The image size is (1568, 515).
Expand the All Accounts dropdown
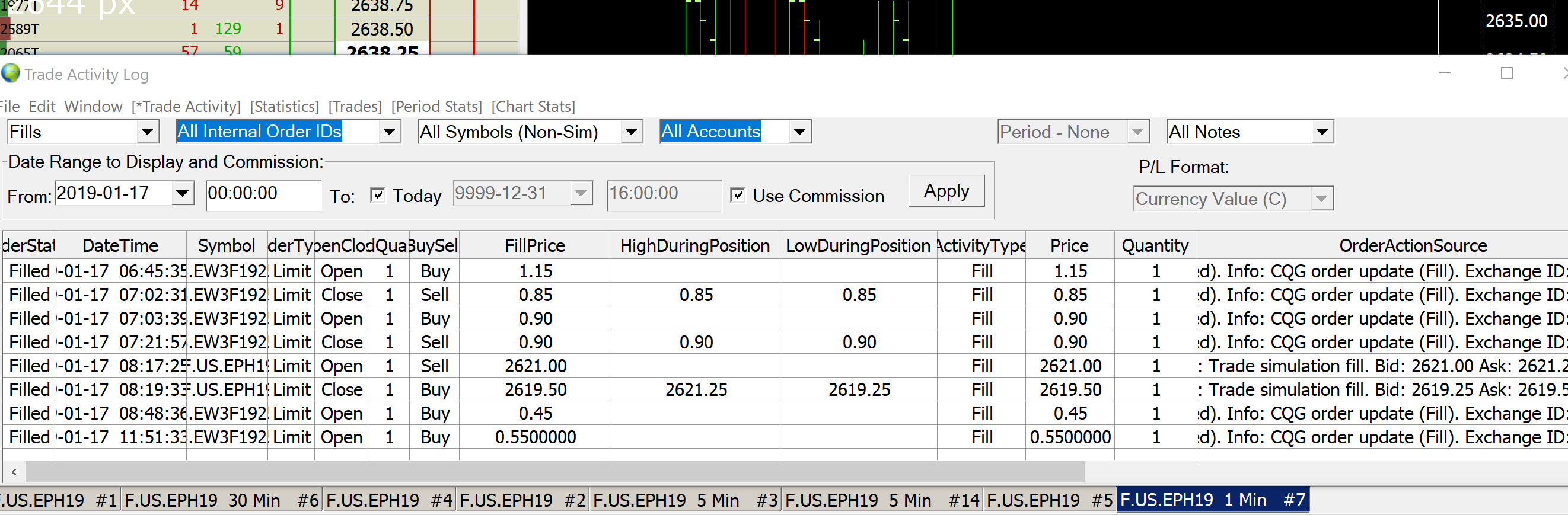[x=799, y=132]
